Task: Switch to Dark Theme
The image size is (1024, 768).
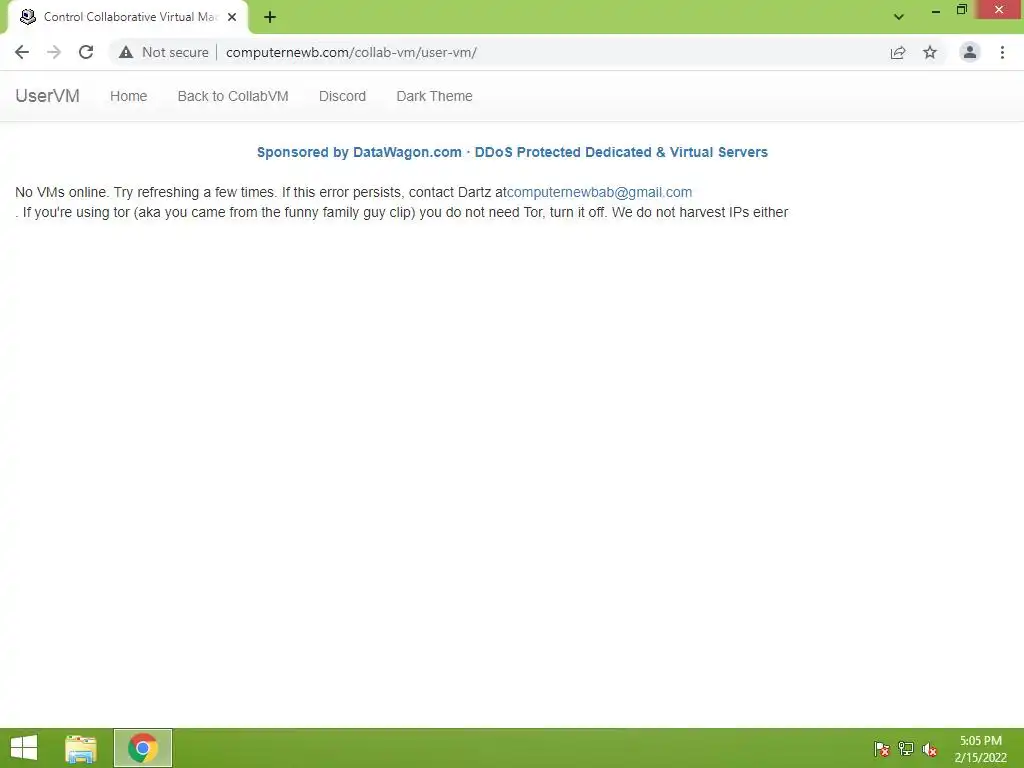Action: coord(434,96)
